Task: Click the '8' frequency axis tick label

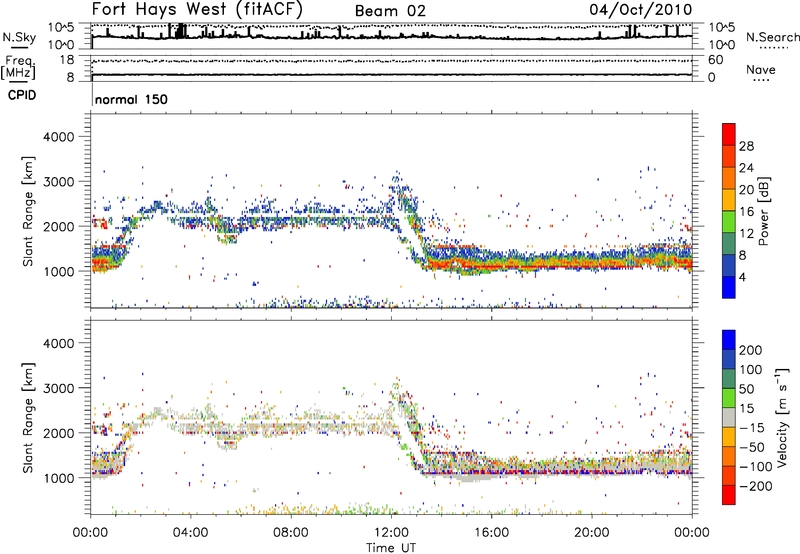Action: 70,77
